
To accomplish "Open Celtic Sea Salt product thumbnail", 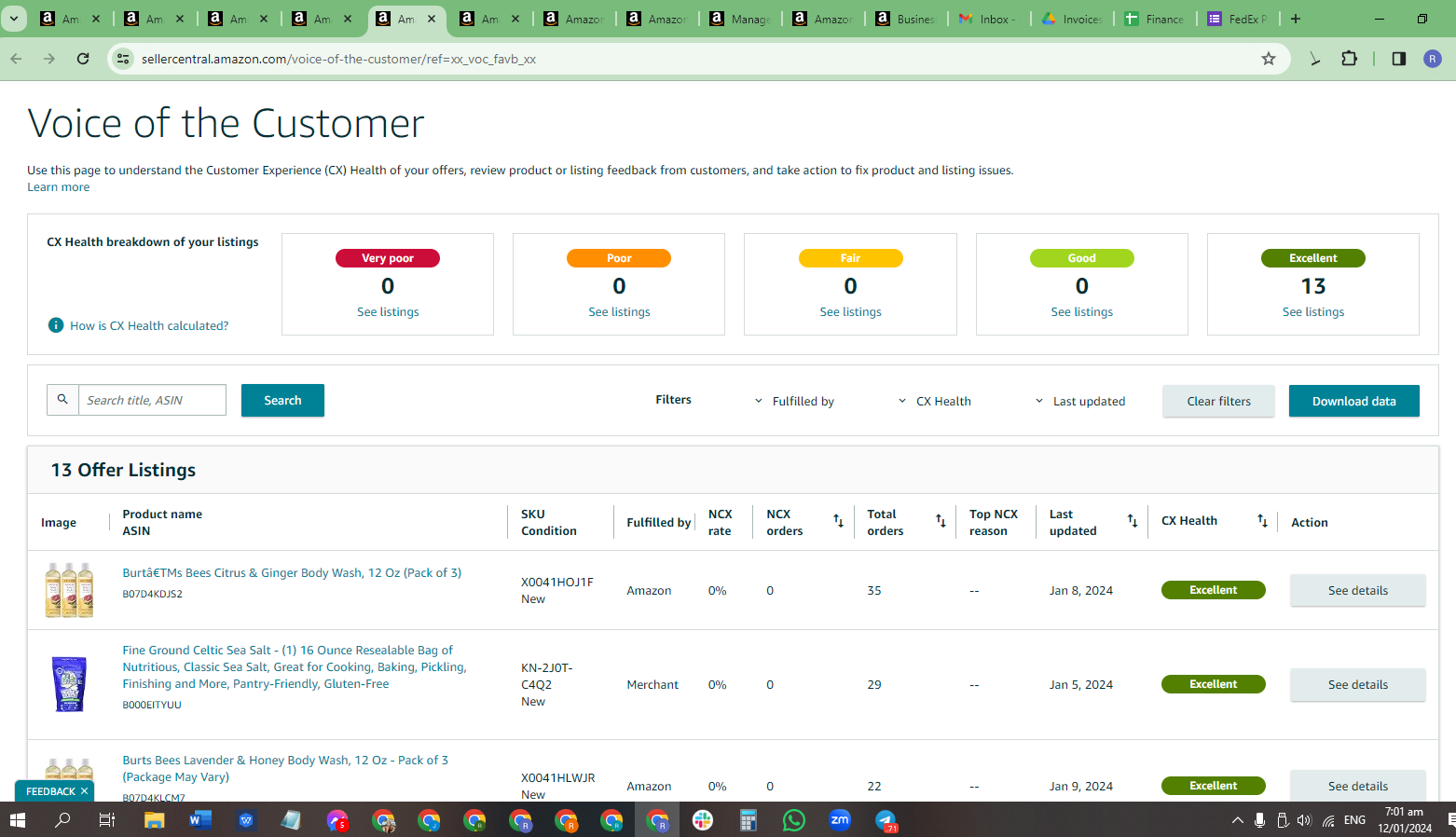I will pos(69,684).
